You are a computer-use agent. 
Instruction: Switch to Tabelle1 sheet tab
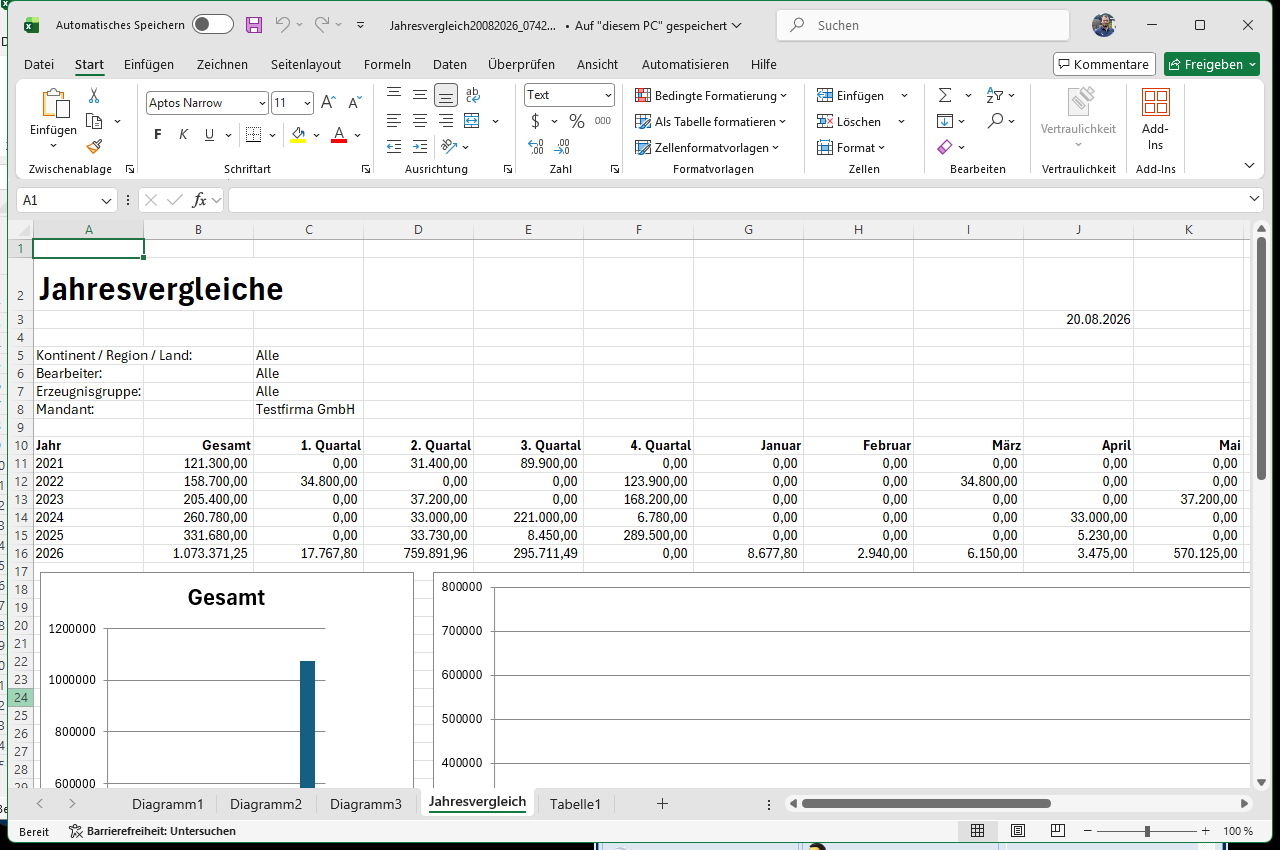(576, 804)
